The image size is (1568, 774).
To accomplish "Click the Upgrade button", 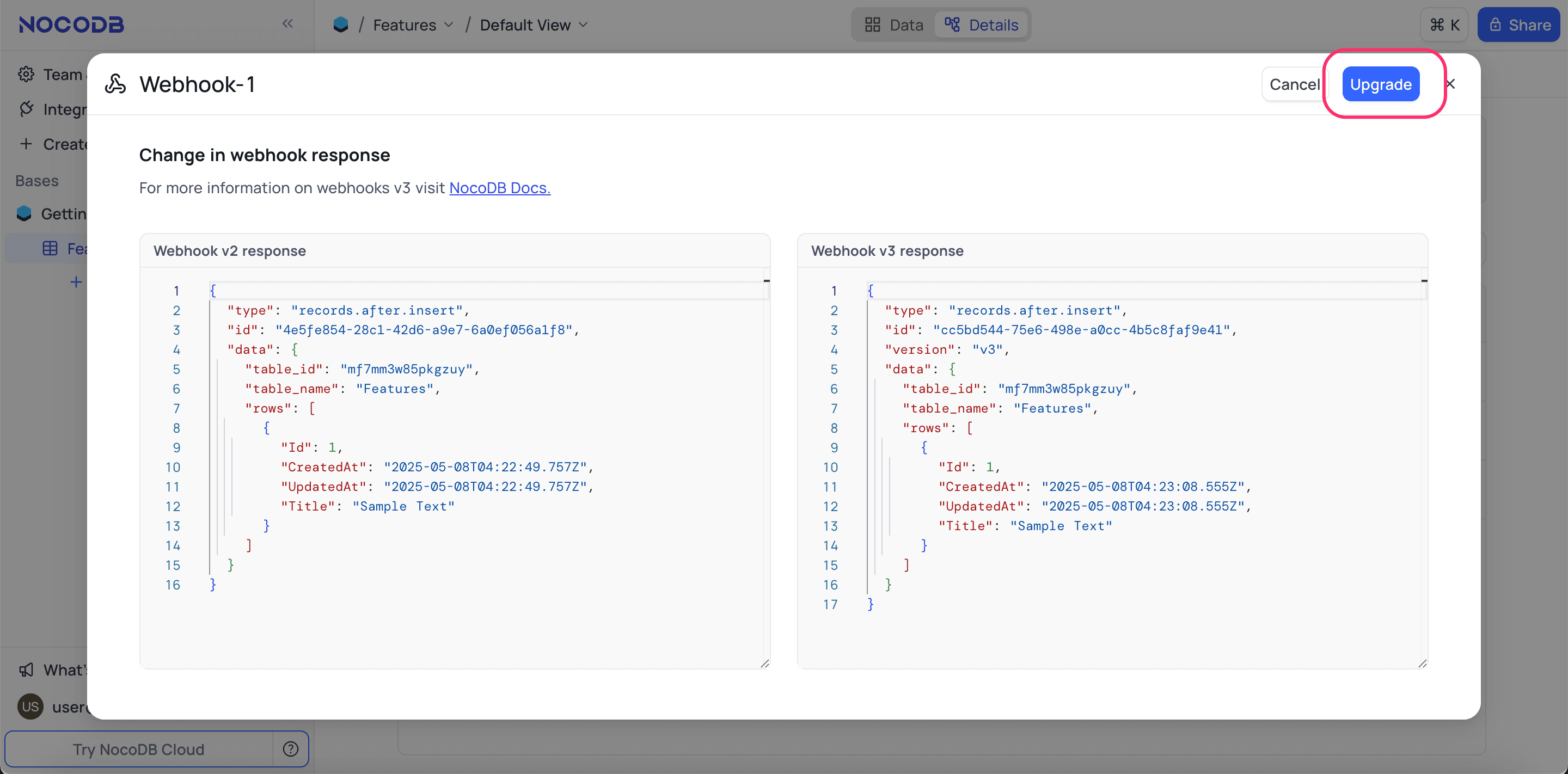I will click(x=1380, y=84).
